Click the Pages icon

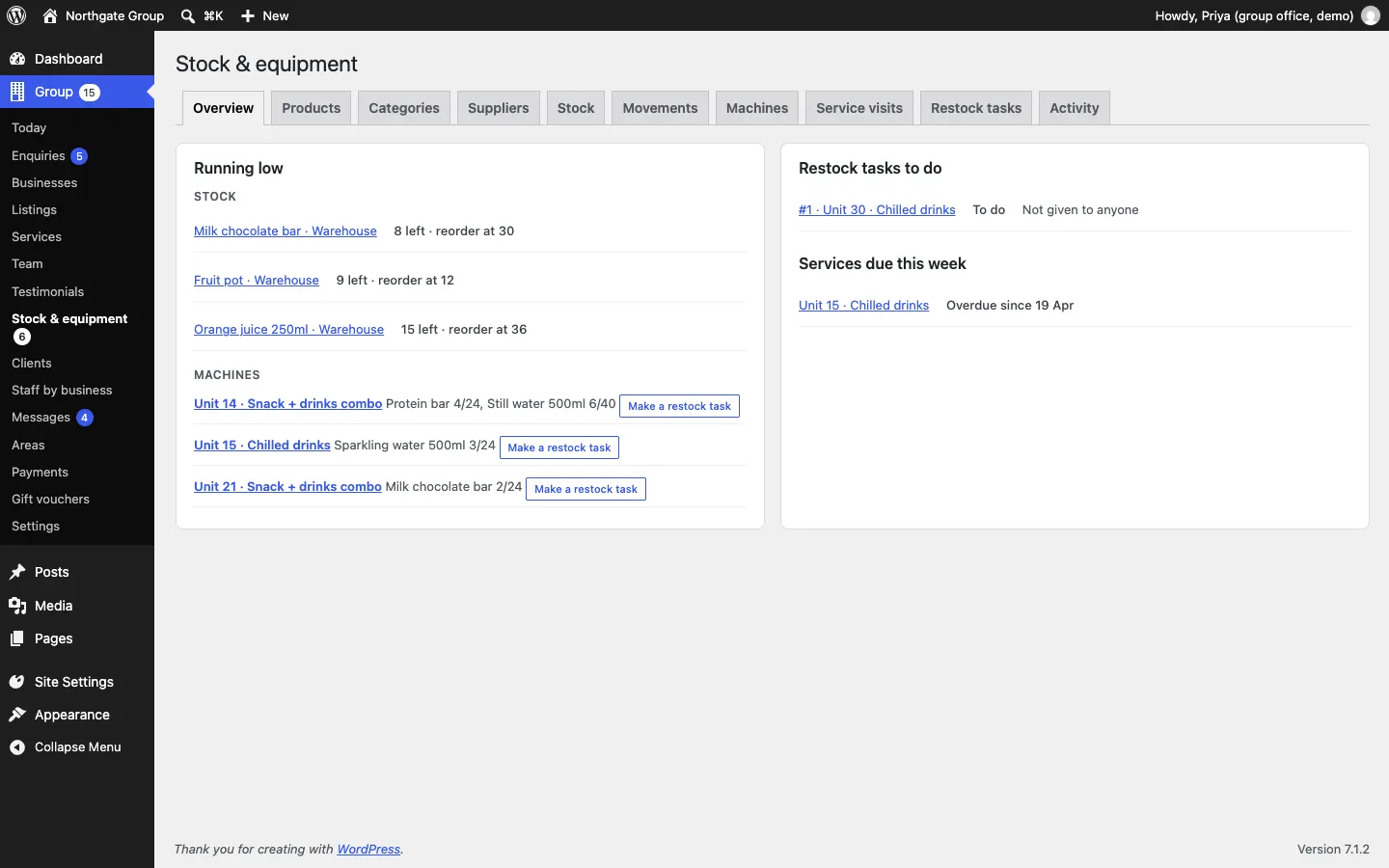[x=17, y=638]
